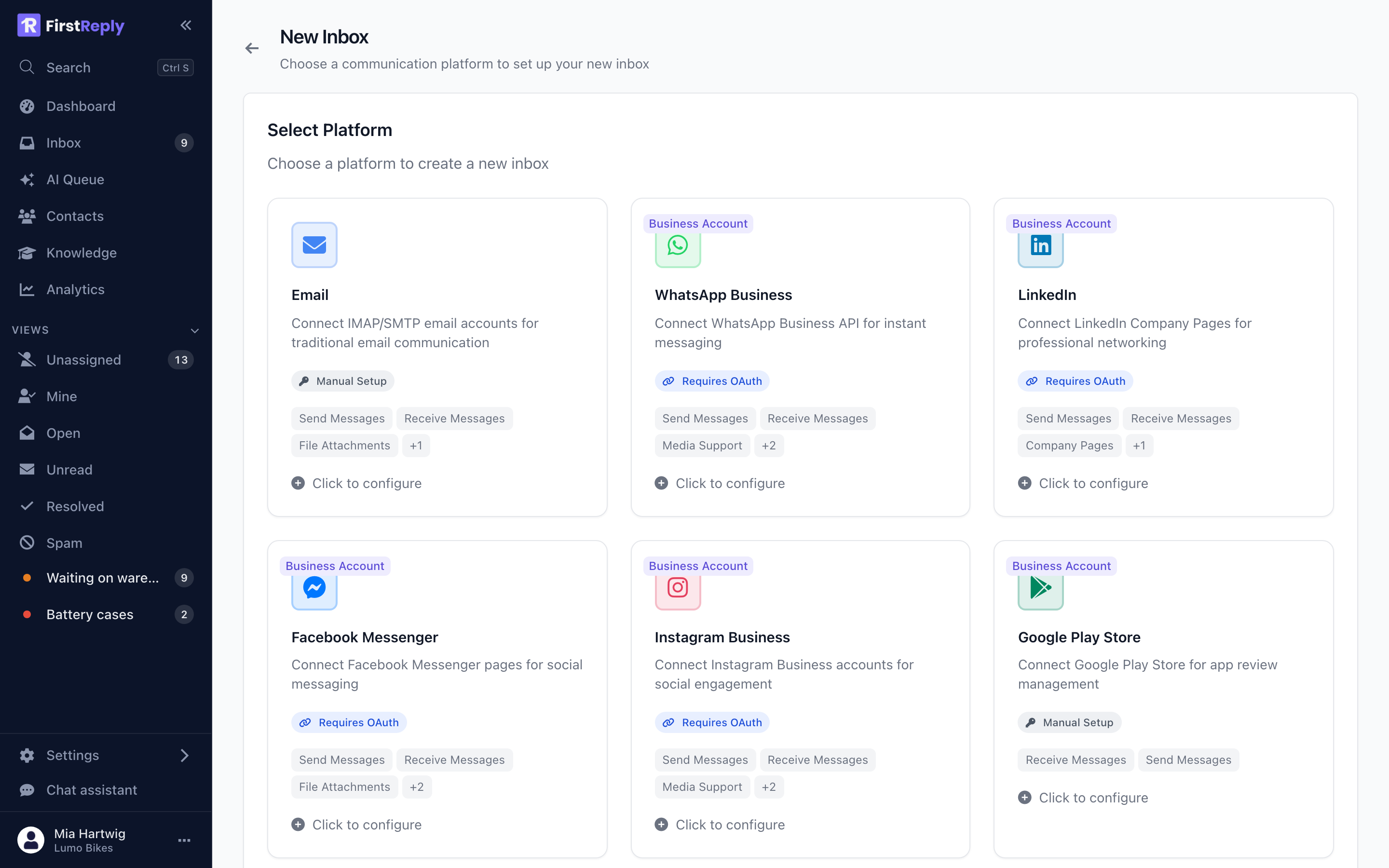Screen dimensions: 1389x868
Task: Open the Unread view
Action: click(106, 470)
